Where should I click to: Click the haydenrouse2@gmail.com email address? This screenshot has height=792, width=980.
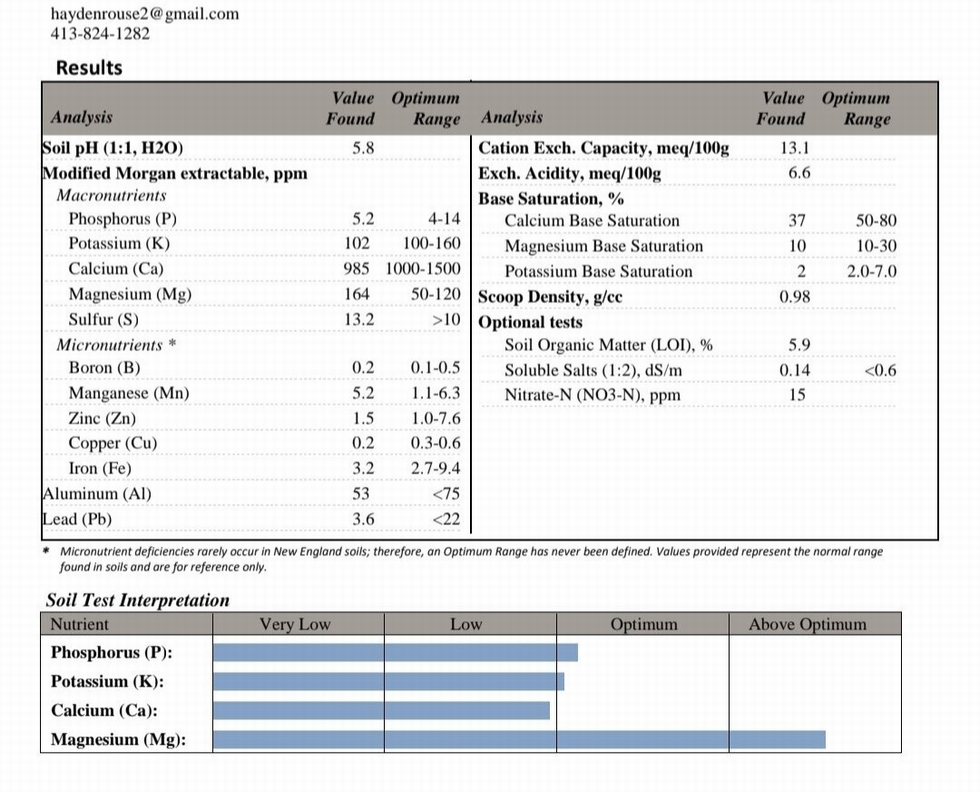pos(144,13)
